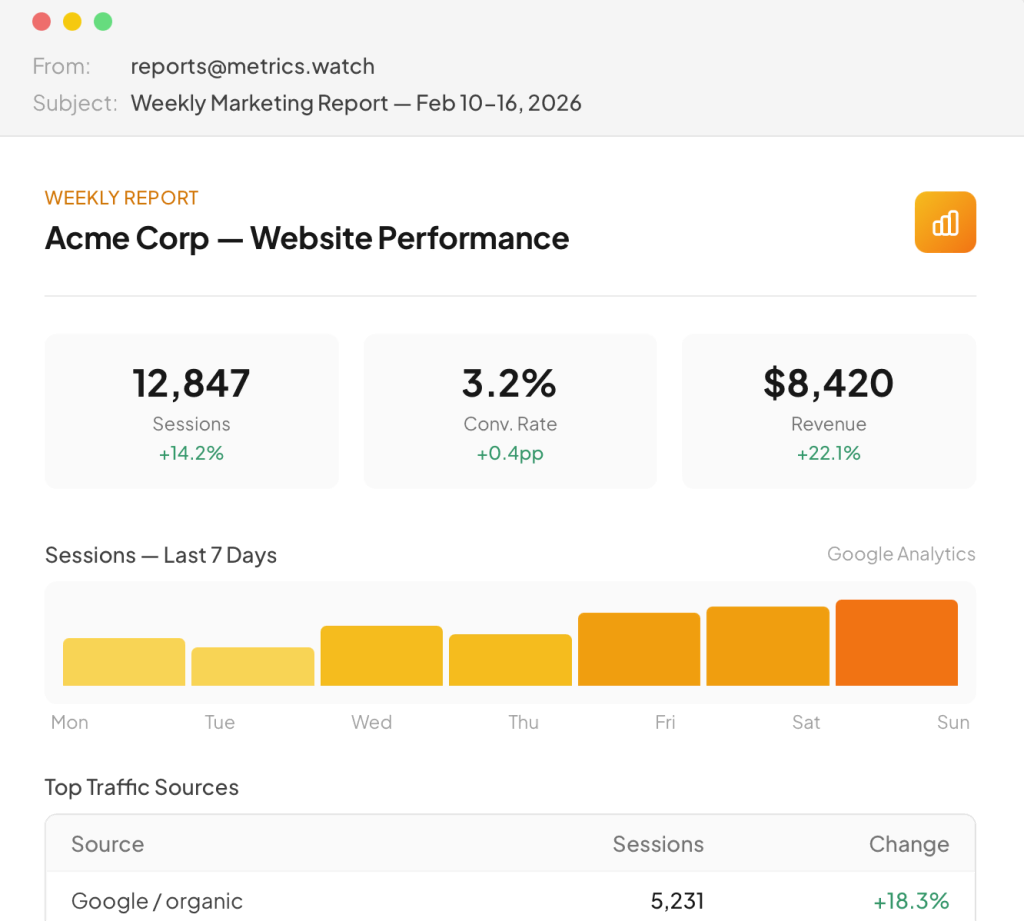Click the Sat axis label
Screen dimensions: 1024x921
[x=806, y=722]
